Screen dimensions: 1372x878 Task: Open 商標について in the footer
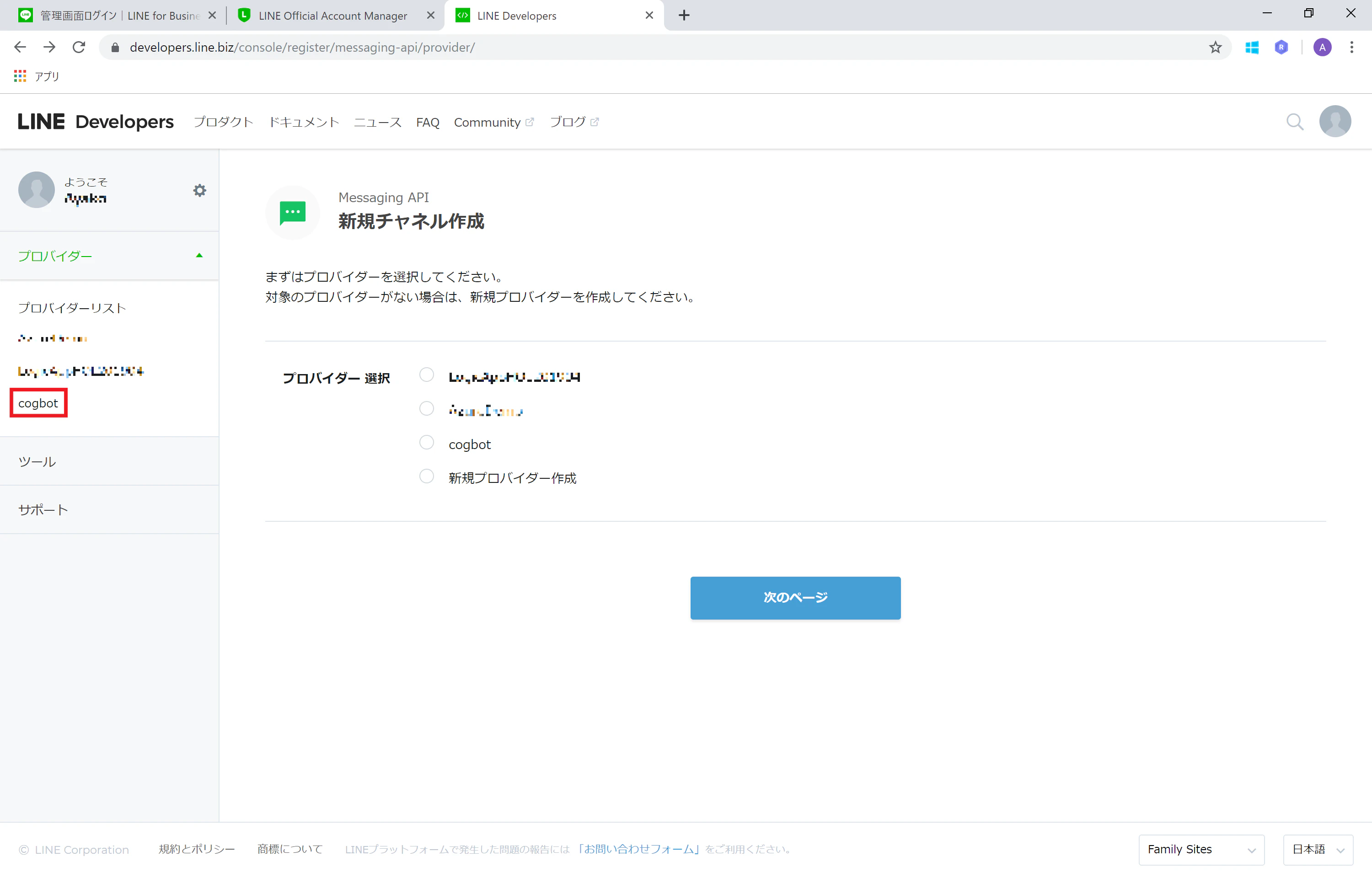click(289, 849)
